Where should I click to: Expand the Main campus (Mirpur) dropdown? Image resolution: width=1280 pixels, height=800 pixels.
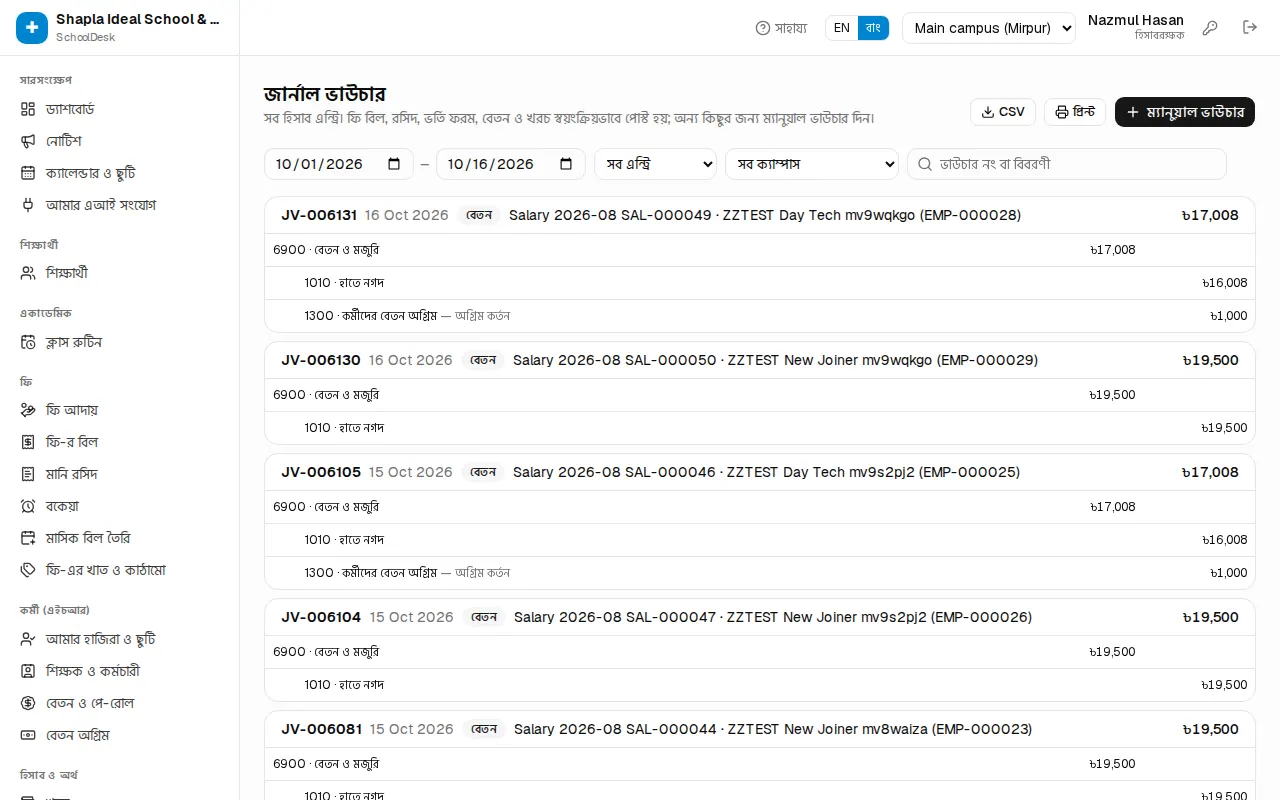pyautogui.click(x=988, y=28)
